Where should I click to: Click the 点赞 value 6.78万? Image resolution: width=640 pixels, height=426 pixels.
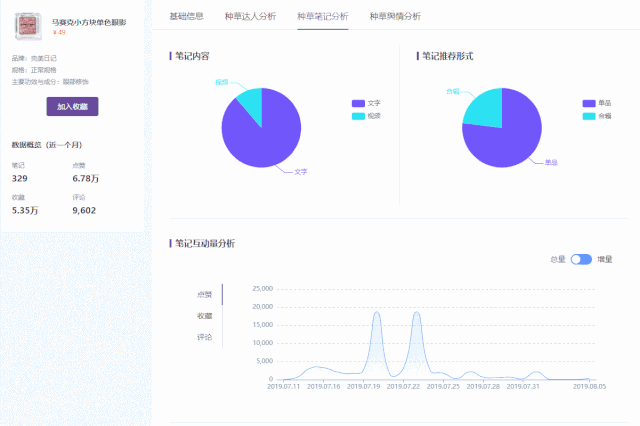[x=86, y=178]
